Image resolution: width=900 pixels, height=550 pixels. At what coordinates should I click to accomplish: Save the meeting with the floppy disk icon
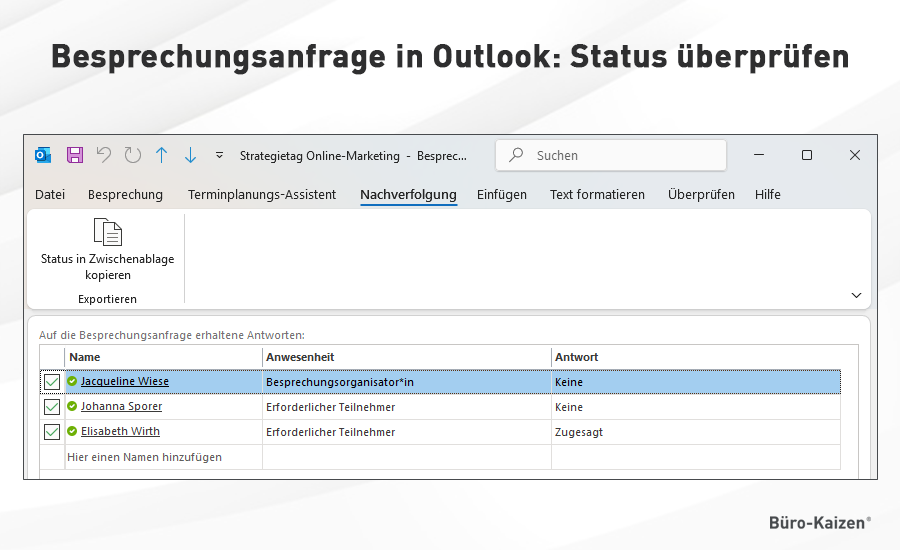(75, 155)
